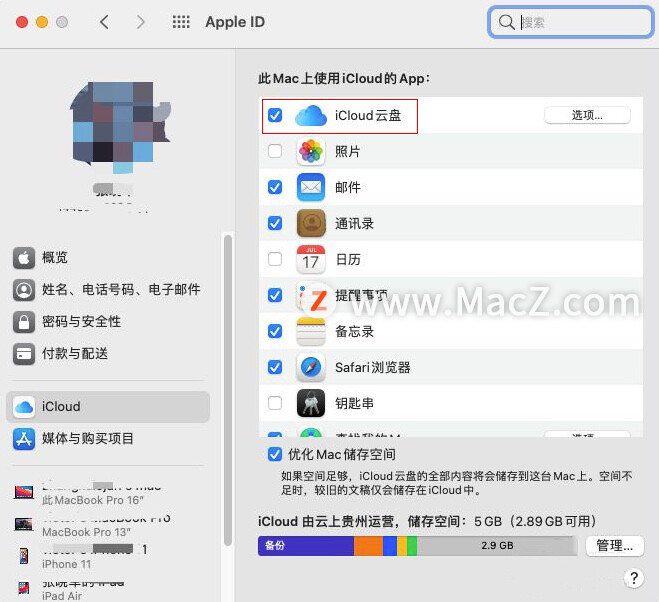Show all preferences with grid icon

(x=181, y=22)
